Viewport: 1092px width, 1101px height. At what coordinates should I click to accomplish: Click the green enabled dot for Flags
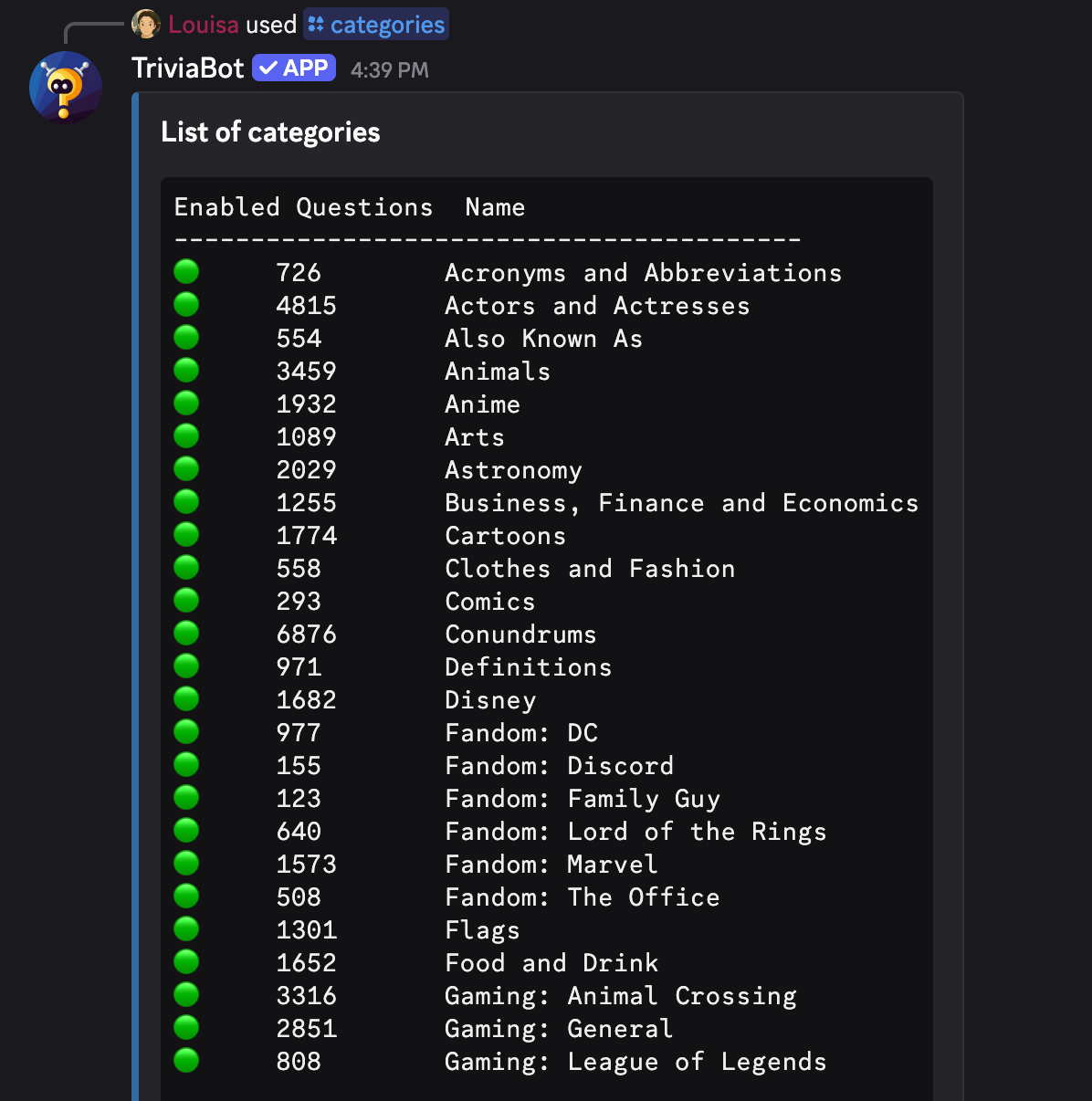186,929
